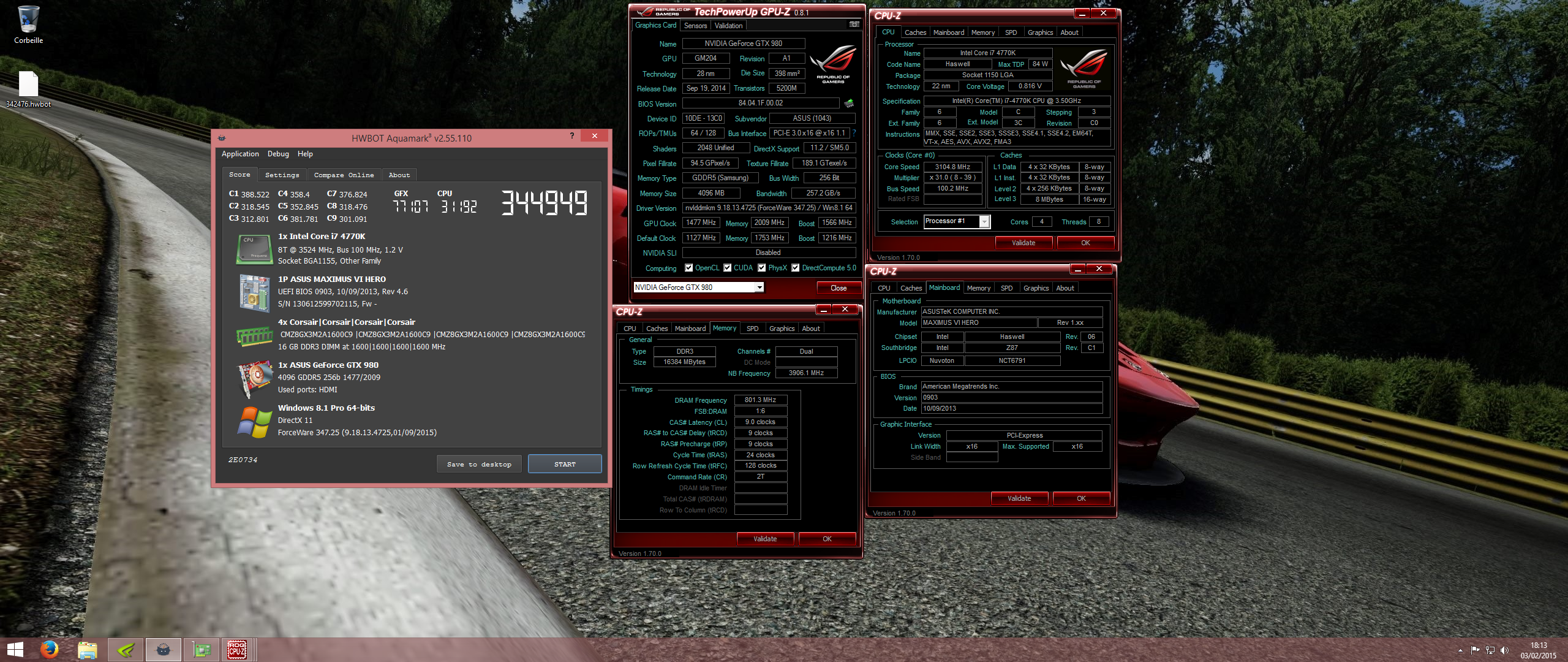The height and width of the screenshot is (662, 1568).
Task: Click the motherboard icon in Aquamark
Action: pyautogui.click(x=254, y=293)
